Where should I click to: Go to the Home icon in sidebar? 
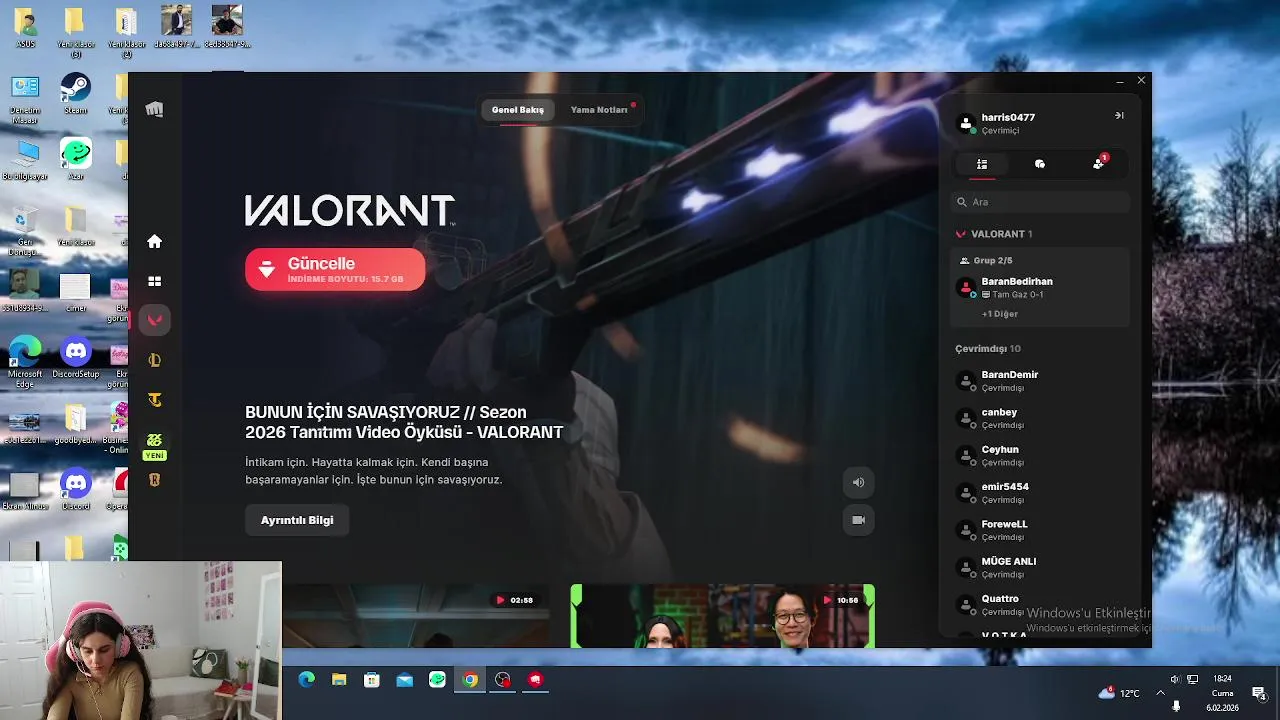tap(154, 241)
